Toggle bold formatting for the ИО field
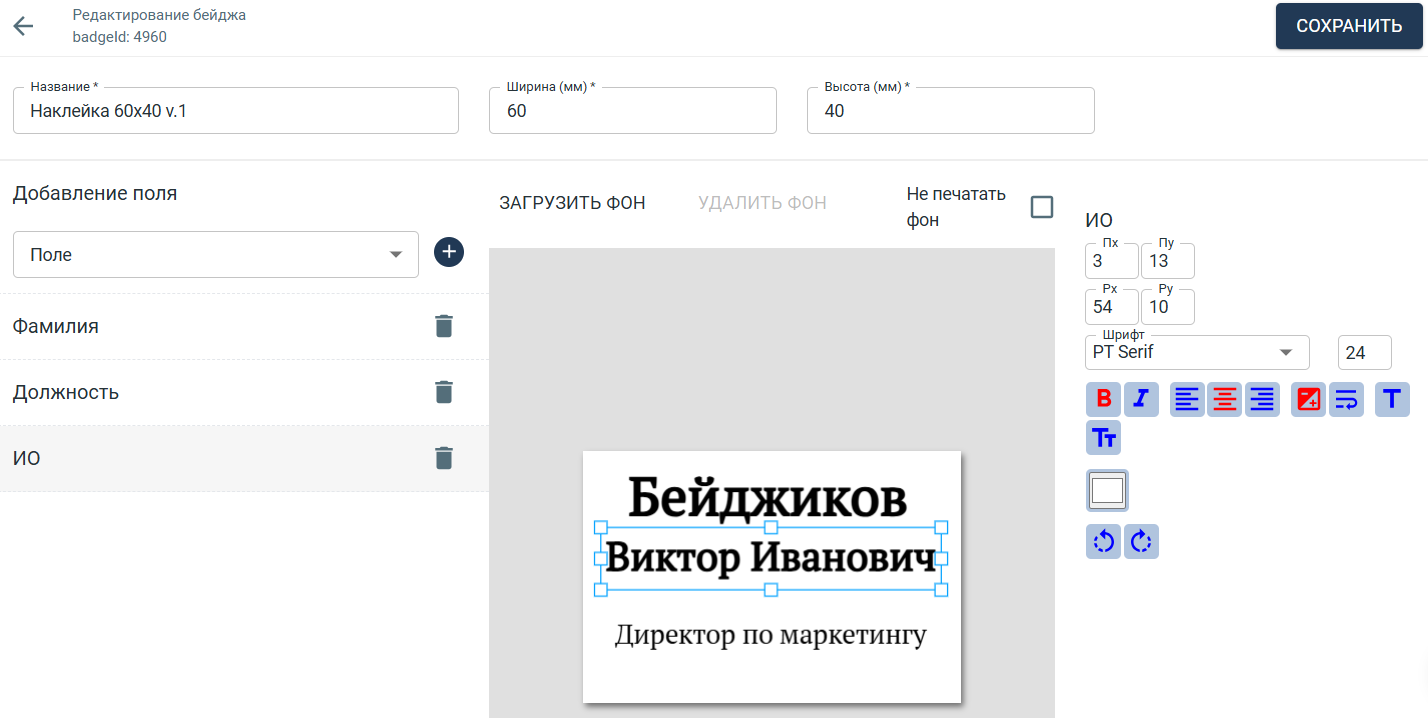This screenshot has width=1428, height=718. (1103, 399)
